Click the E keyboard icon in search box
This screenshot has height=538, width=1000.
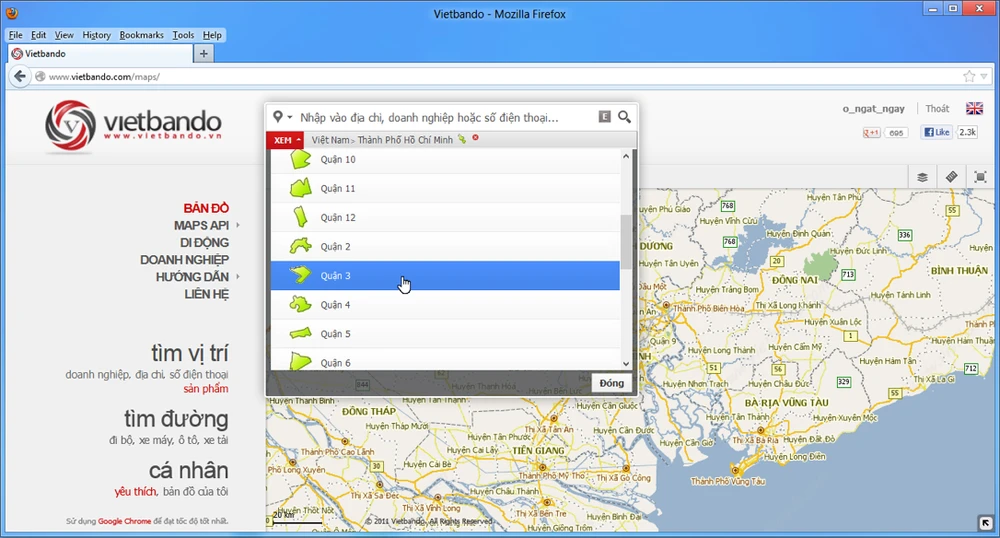tap(604, 117)
